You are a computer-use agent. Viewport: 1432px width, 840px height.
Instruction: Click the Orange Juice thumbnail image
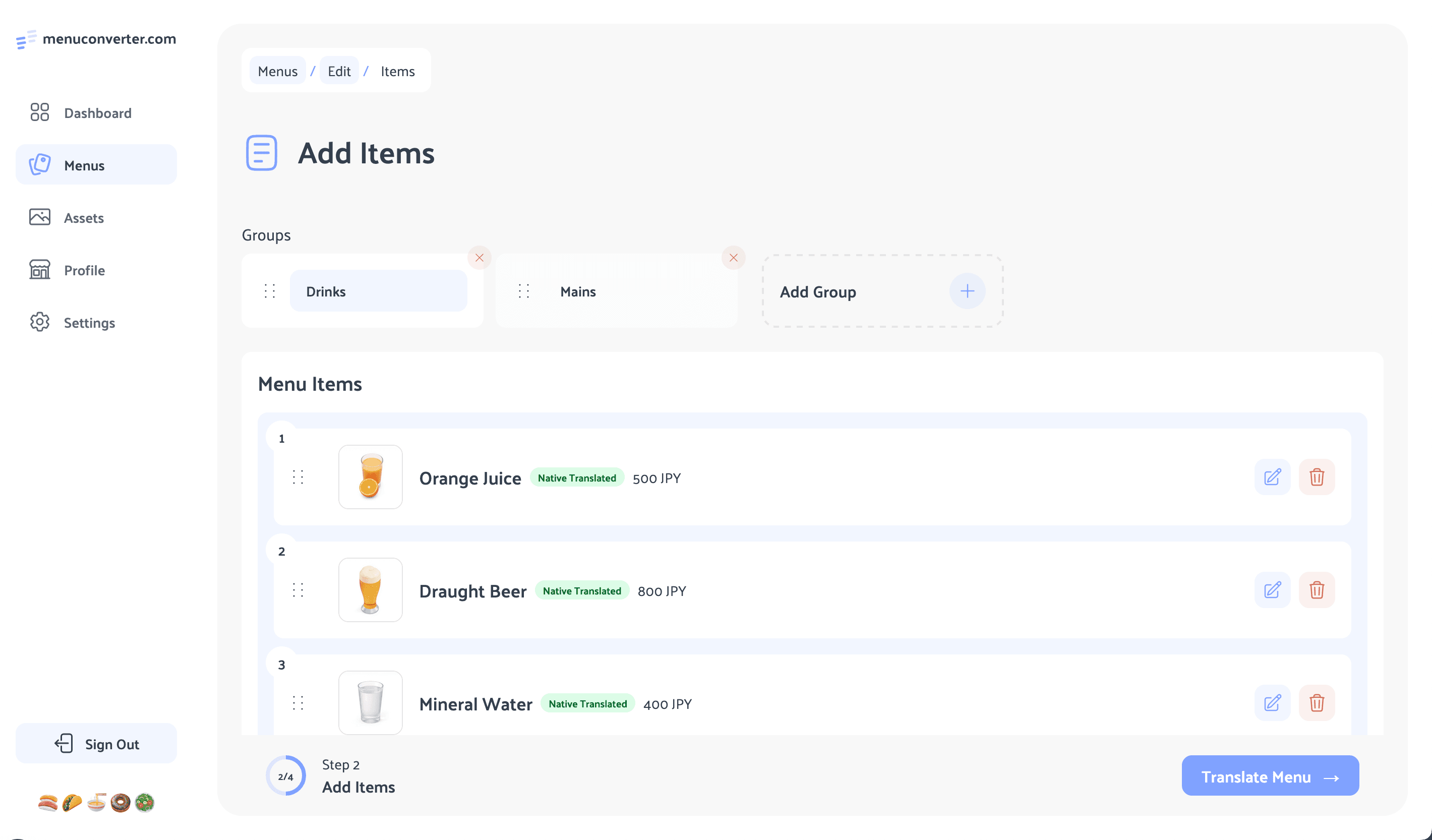click(x=370, y=477)
